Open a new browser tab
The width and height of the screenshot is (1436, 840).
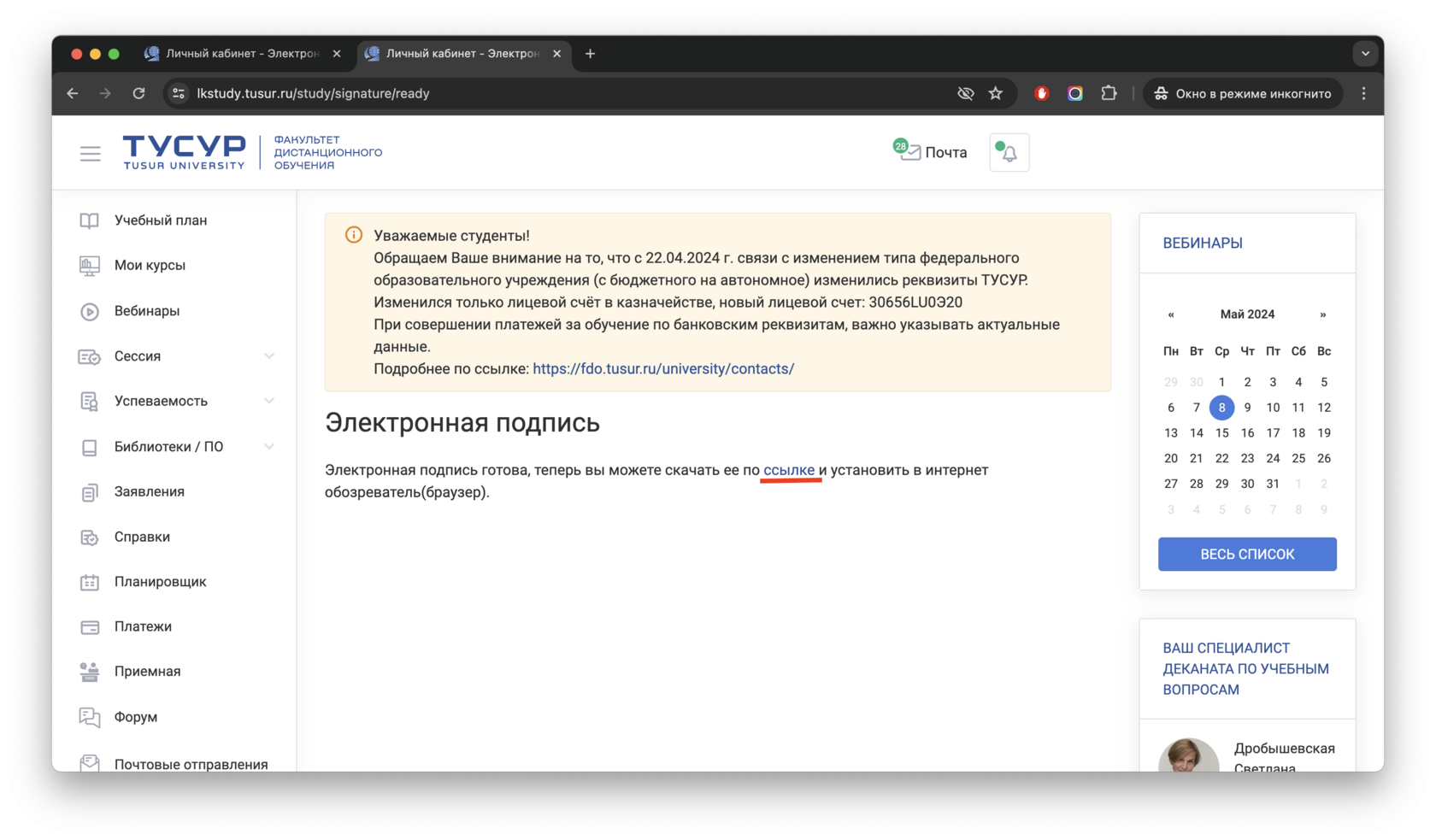coord(590,53)
